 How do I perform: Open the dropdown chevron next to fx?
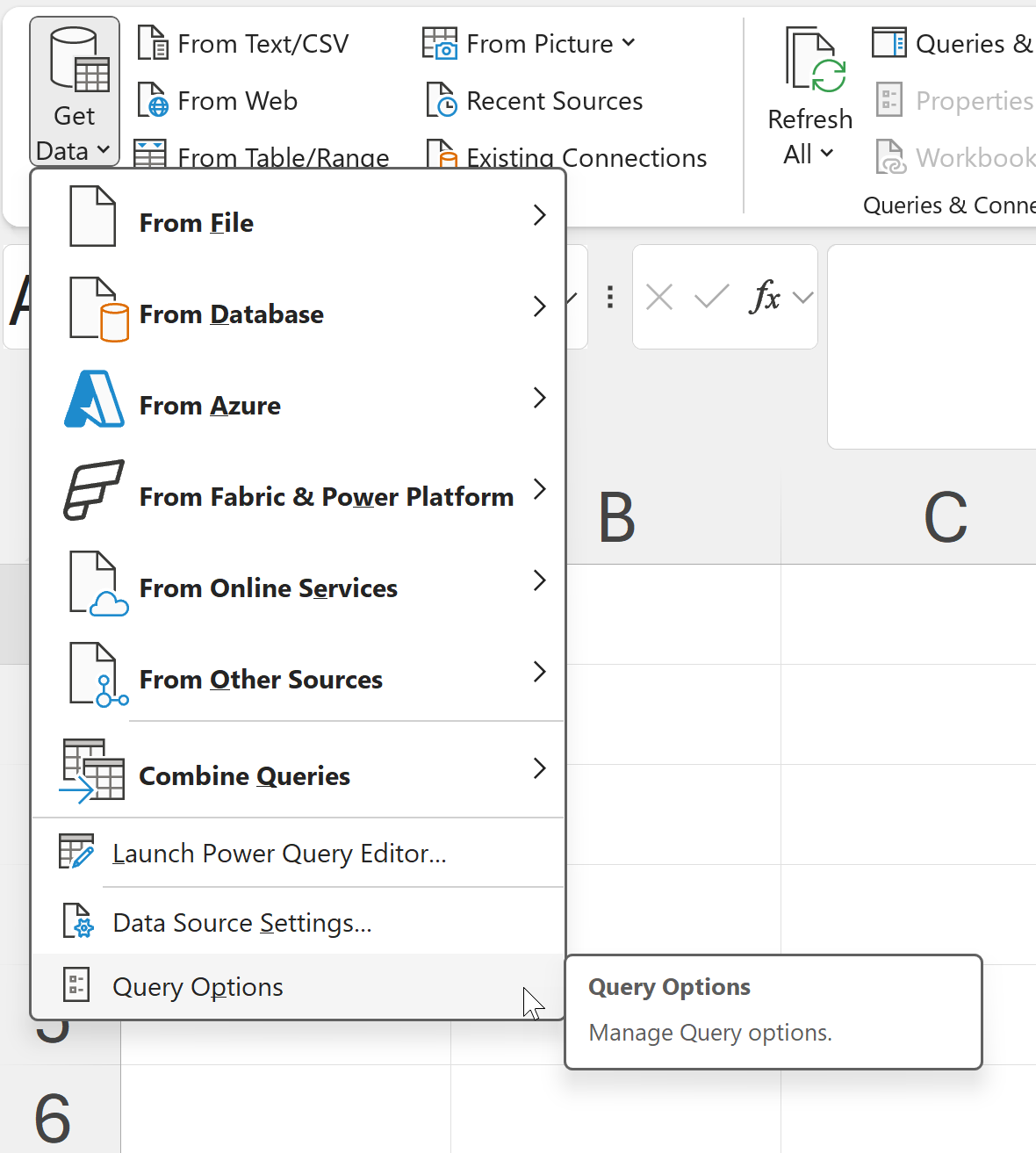802,298
